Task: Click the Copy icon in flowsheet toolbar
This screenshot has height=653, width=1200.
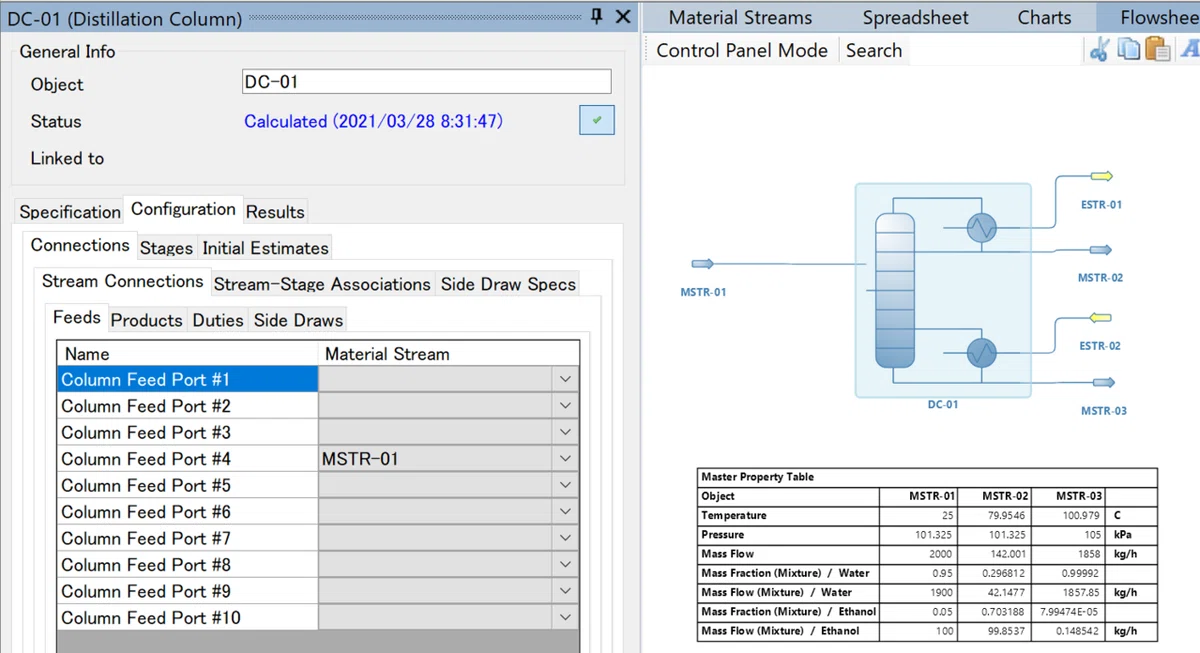Action: [x=1130, y=50]
